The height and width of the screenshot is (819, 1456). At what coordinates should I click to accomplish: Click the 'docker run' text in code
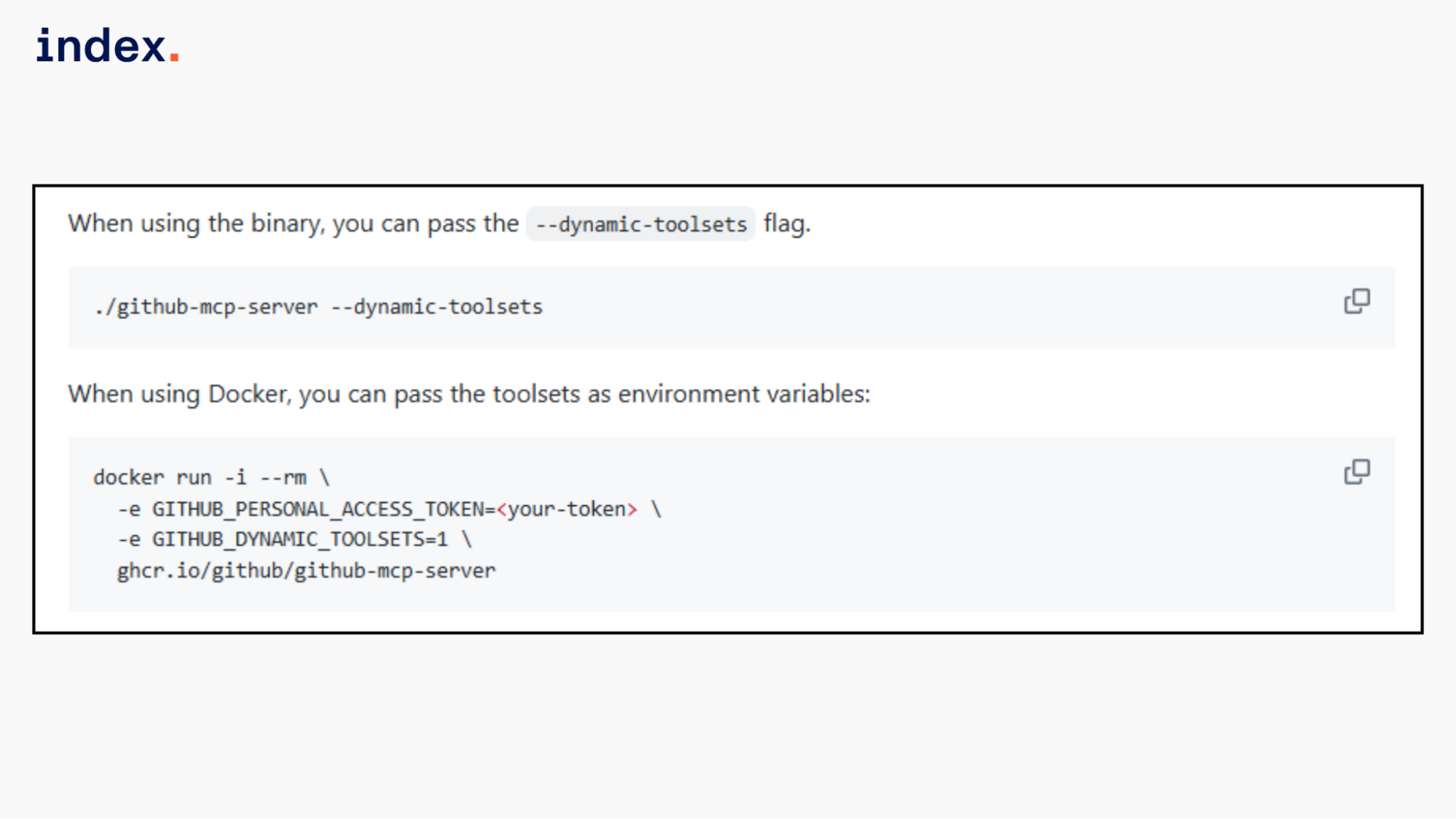152,478
